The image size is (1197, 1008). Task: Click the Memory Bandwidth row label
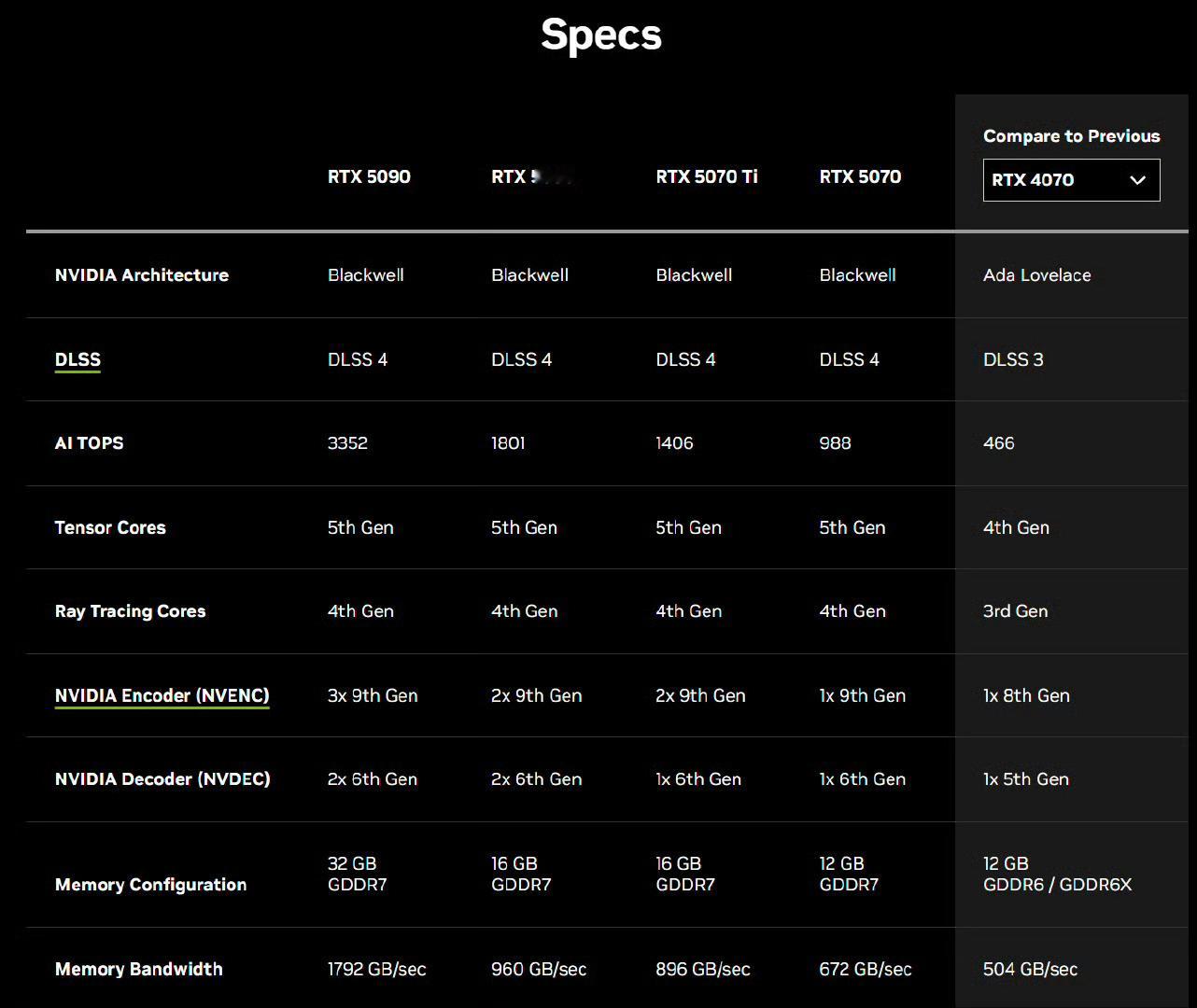138,969
